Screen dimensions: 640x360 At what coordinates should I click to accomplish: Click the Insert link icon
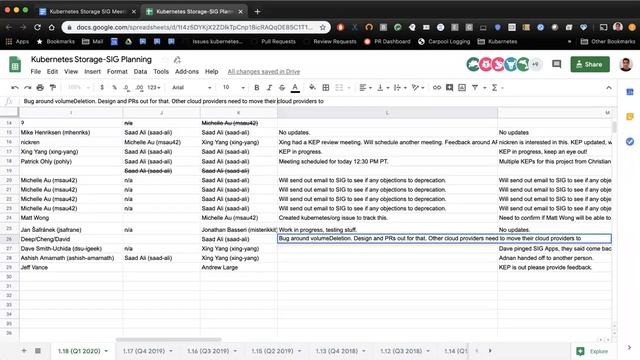[437, 87]
